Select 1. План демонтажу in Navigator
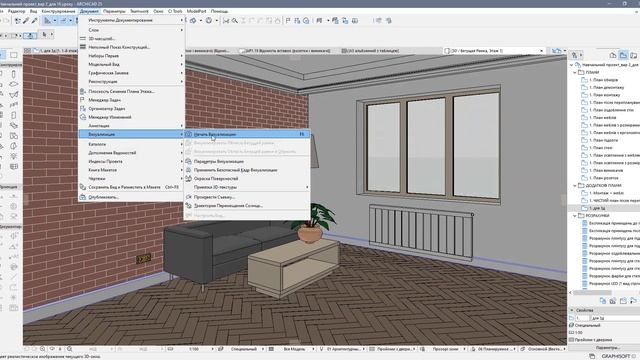The image size is (640, 360). coord(607,88)
